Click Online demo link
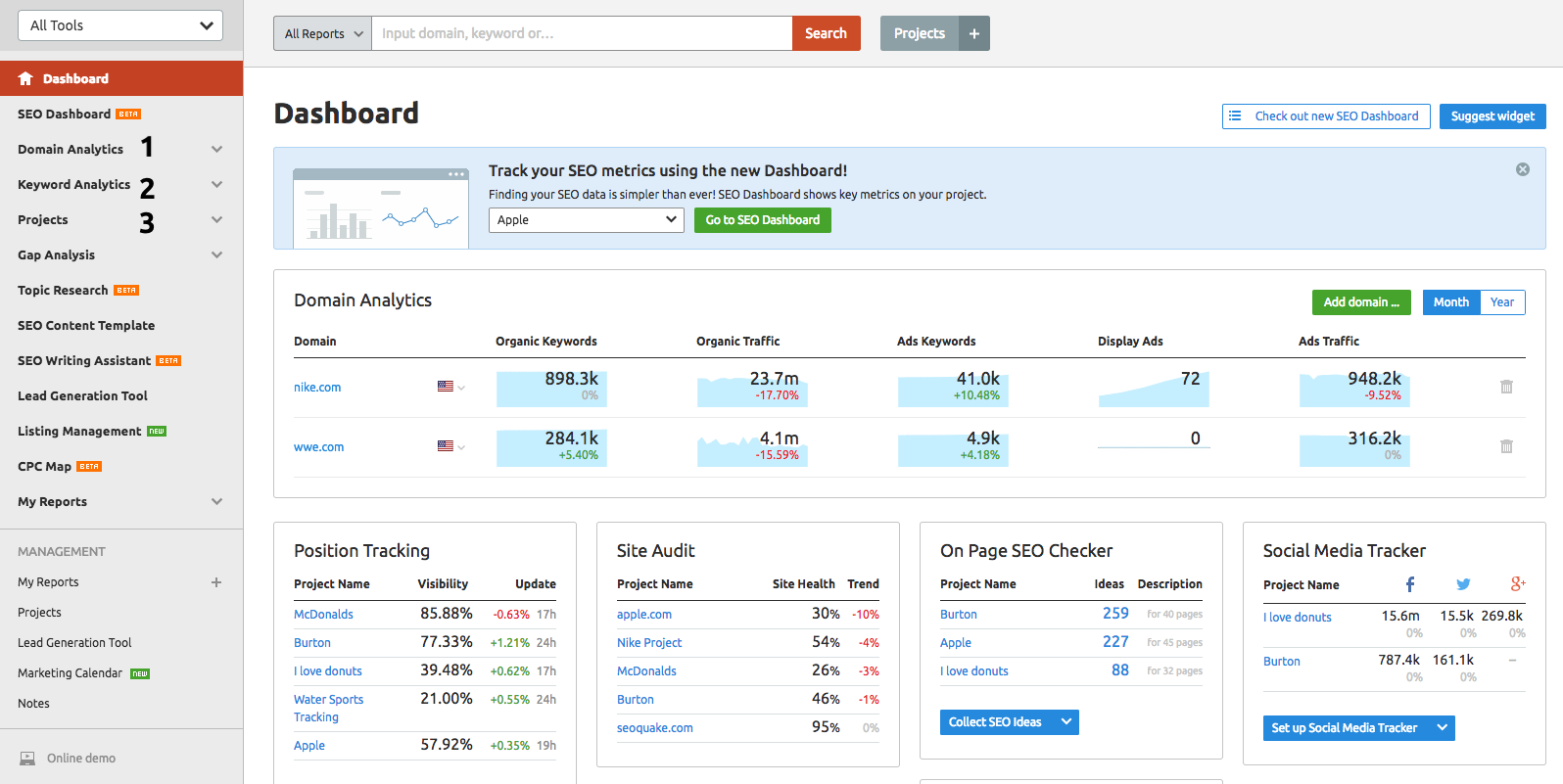The height and width of the screenshot is (784, 1563). (x=81, y=759)
